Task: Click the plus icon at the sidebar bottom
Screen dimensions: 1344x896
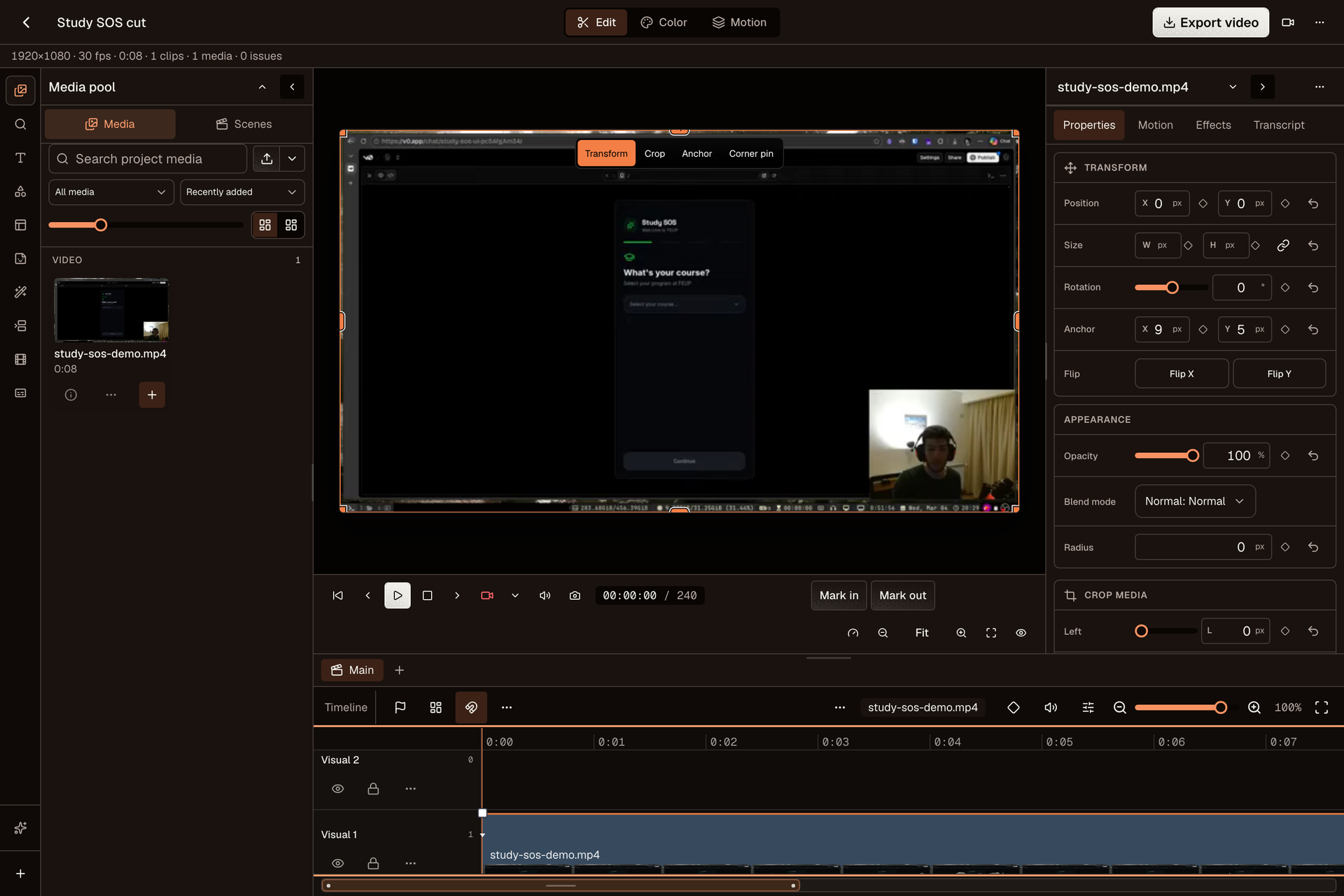Action: (x=20, y=874)
